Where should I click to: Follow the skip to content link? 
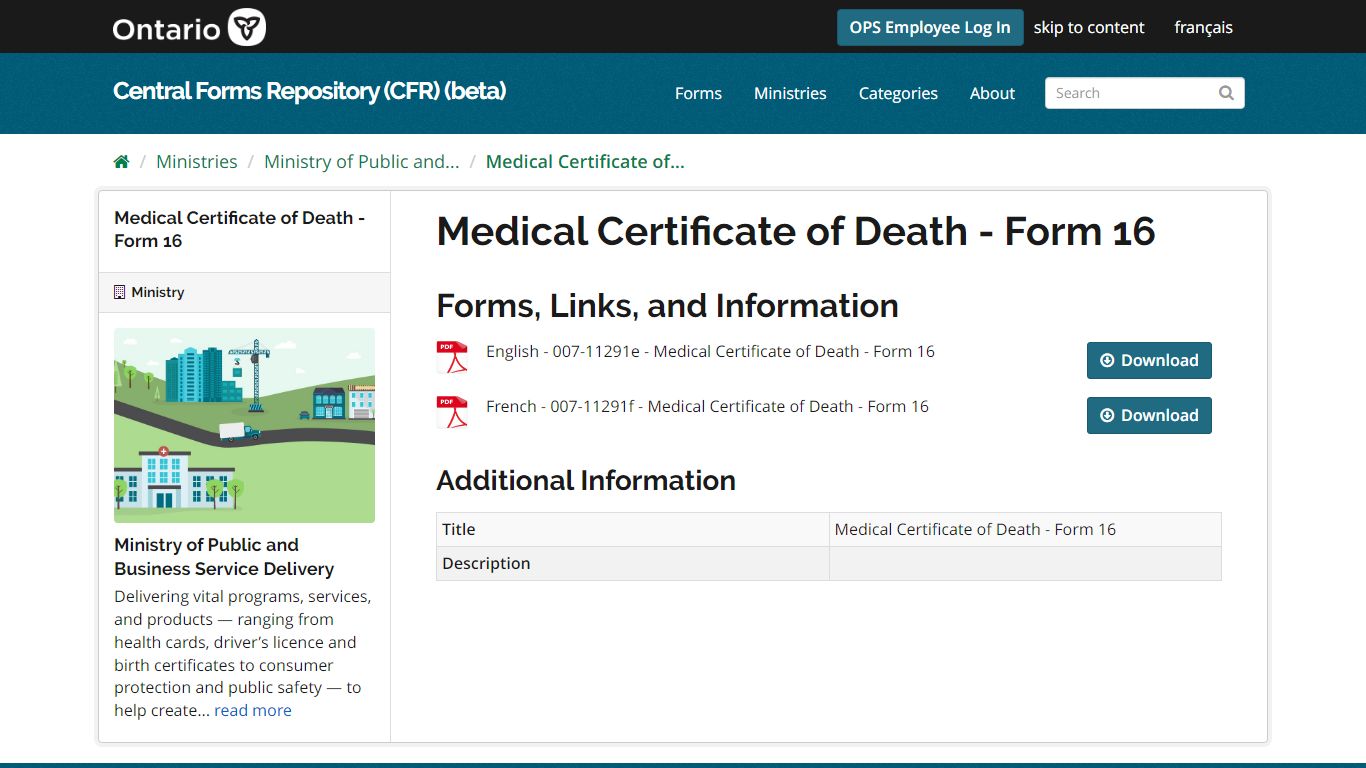[x=1089, y=27]
